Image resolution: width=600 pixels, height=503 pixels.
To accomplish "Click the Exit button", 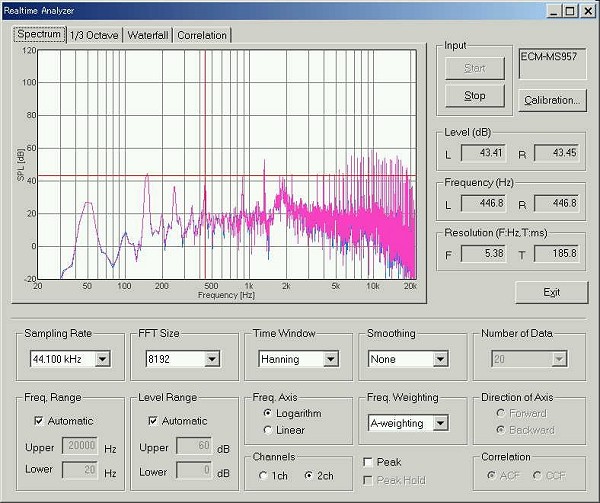I will 551,292.
